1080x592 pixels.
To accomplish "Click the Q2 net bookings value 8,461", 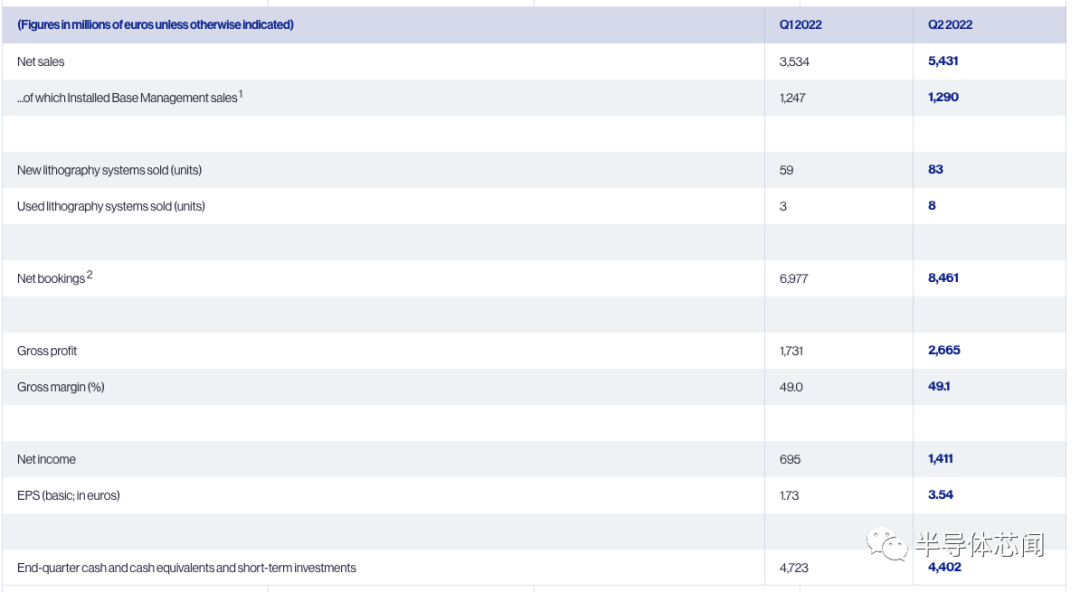I will [943, 278].
